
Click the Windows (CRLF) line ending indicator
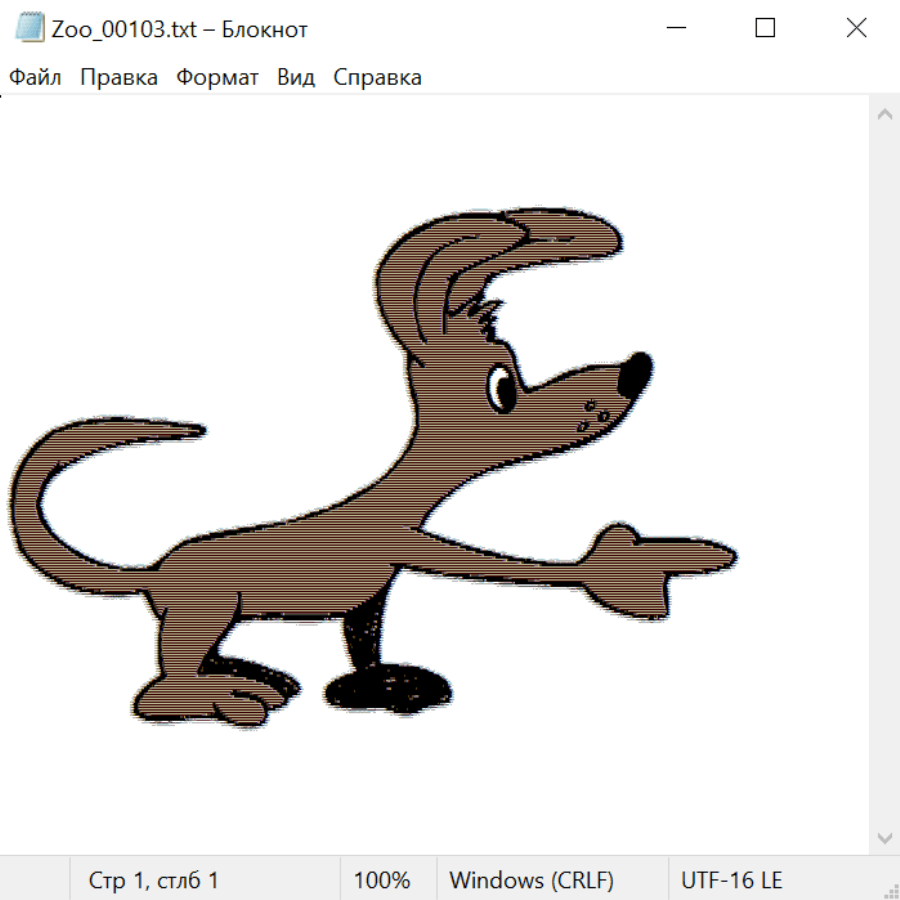click(531, 881)
